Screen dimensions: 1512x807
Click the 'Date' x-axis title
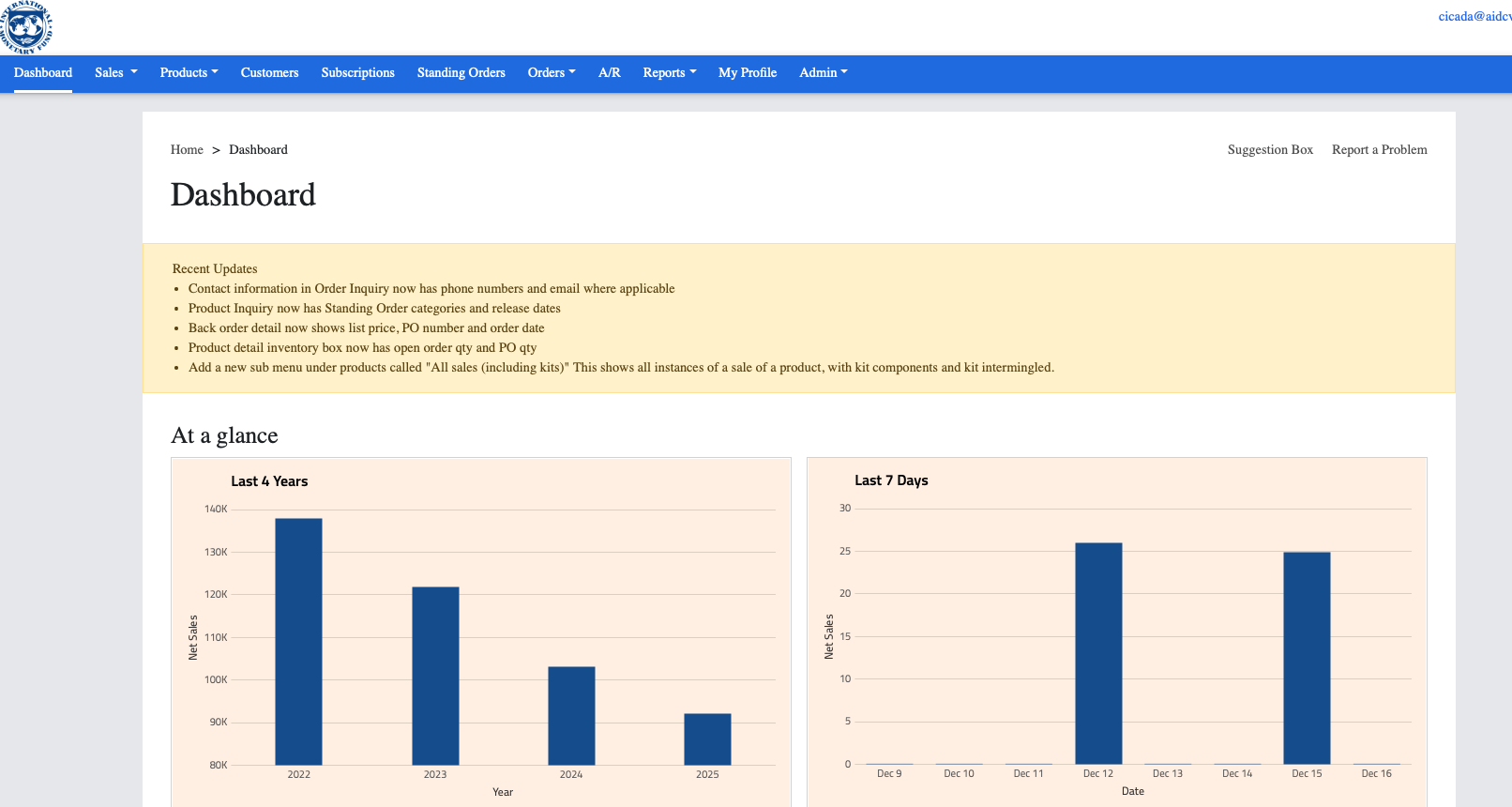click(x=1133, y=791)
